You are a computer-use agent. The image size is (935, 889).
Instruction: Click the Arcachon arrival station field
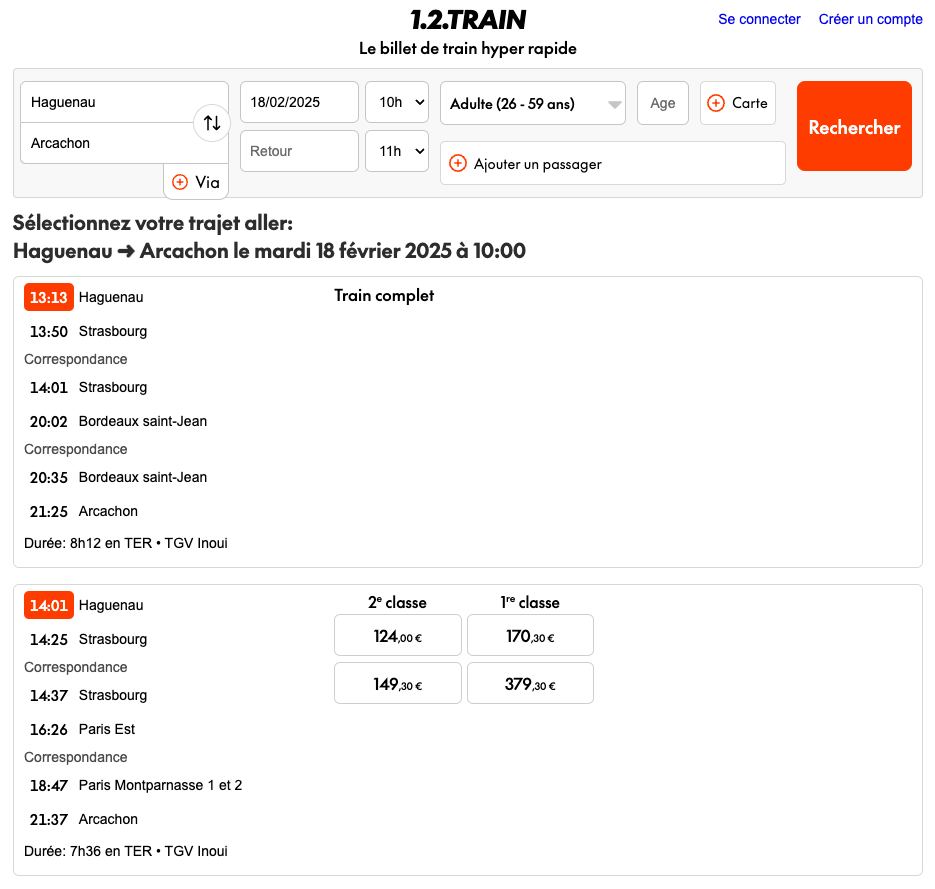[105, 143]
